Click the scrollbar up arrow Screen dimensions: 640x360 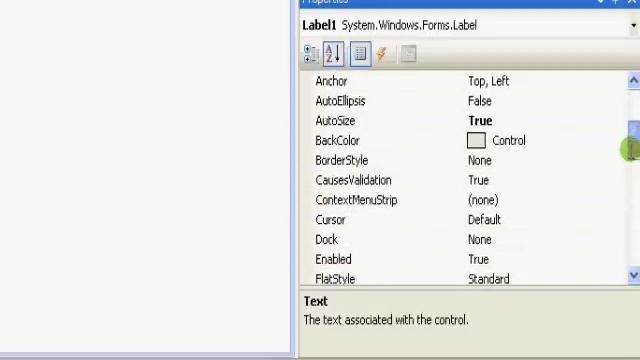click(633, 81)
